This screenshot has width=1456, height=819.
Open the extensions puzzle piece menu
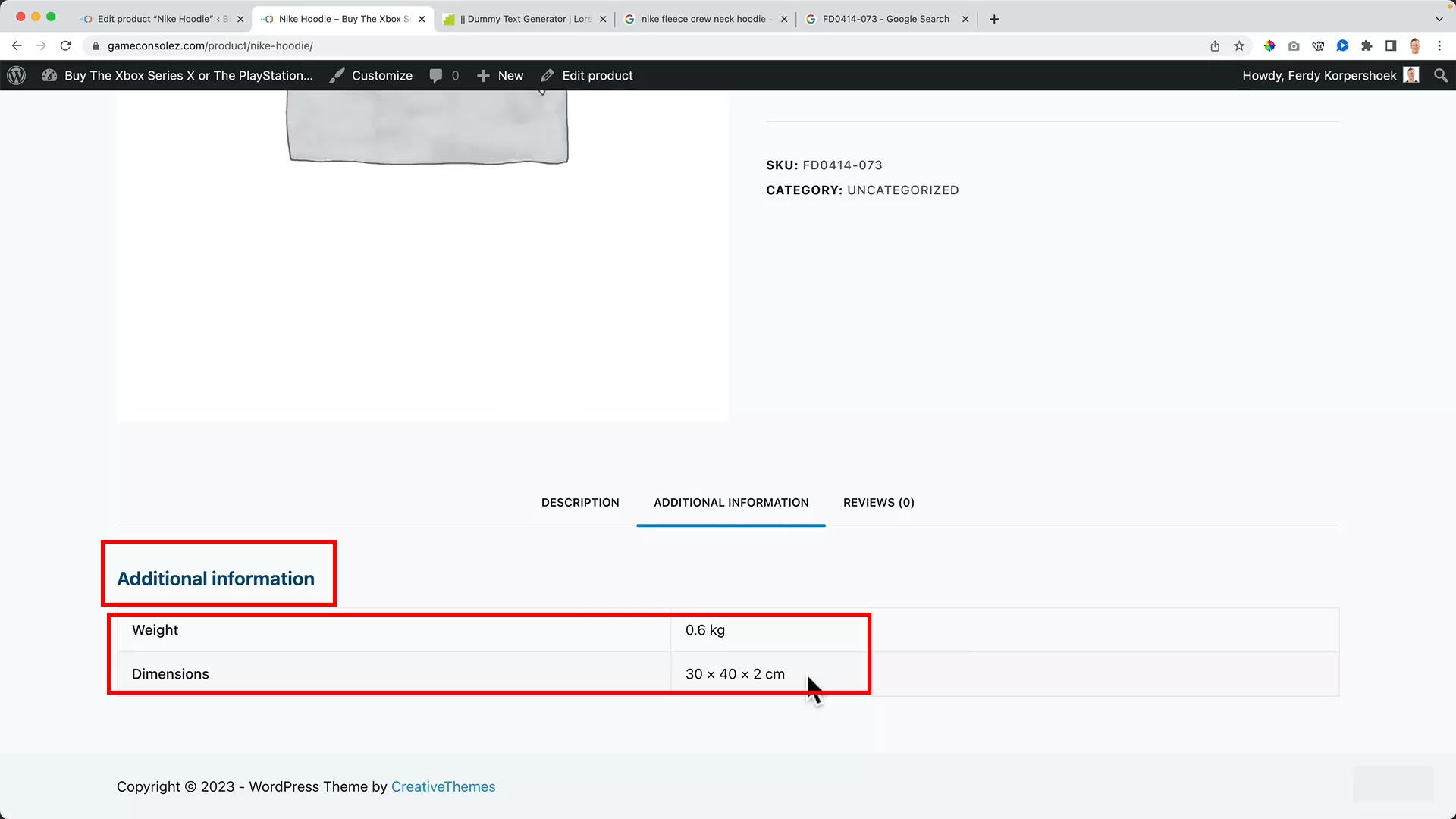pyautogui.click(x=1367, y=45)
